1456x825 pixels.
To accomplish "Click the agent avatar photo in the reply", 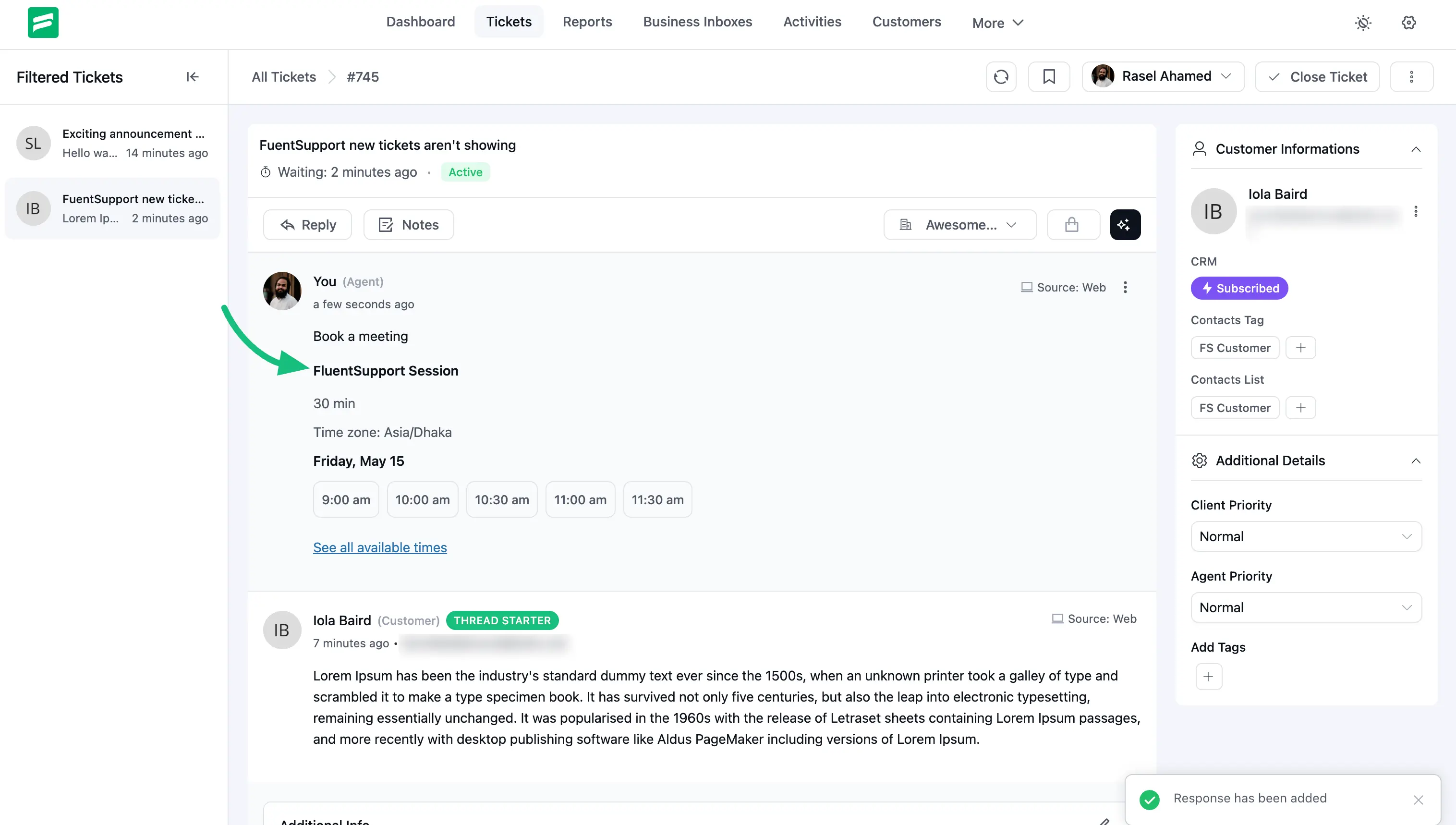I will point(282,291).
